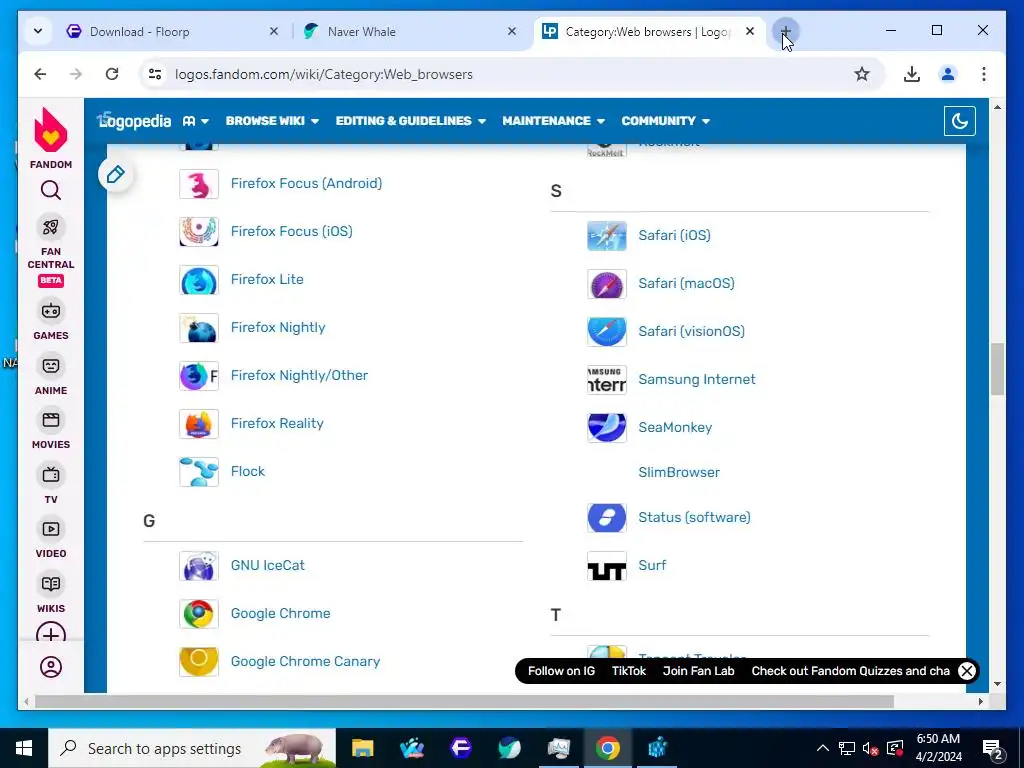Screen dimensions: 1024x768
Task: Click the Flock logo thumbnail
Action: [199, 472]
